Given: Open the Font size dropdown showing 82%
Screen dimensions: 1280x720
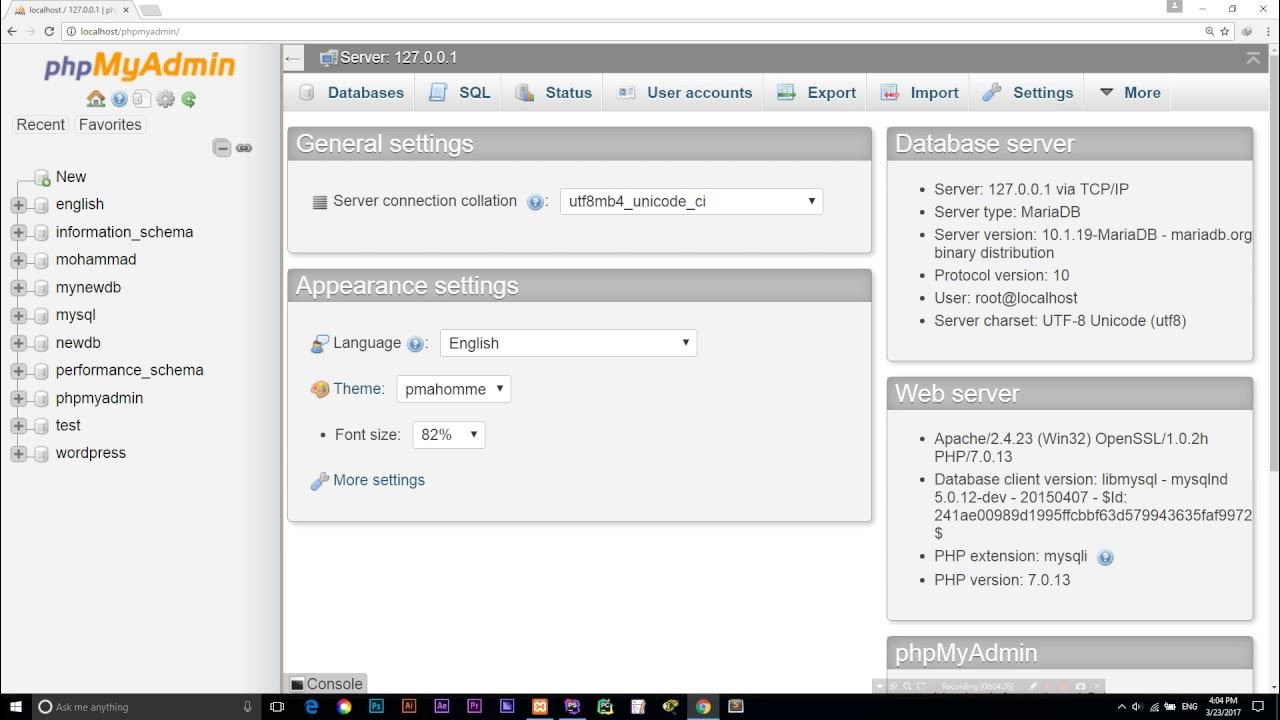Looking at the screenshot, I should 448,435.
